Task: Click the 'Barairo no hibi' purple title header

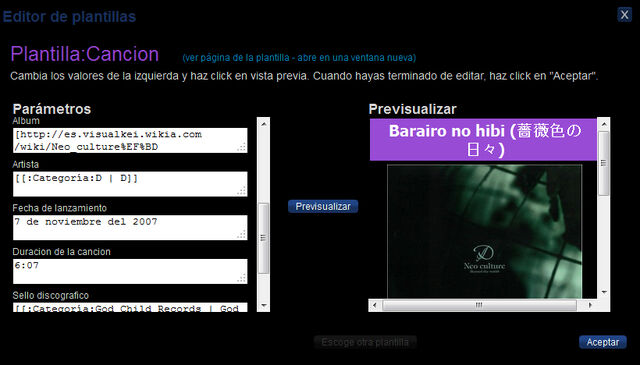Action: (x=483, y=140)
